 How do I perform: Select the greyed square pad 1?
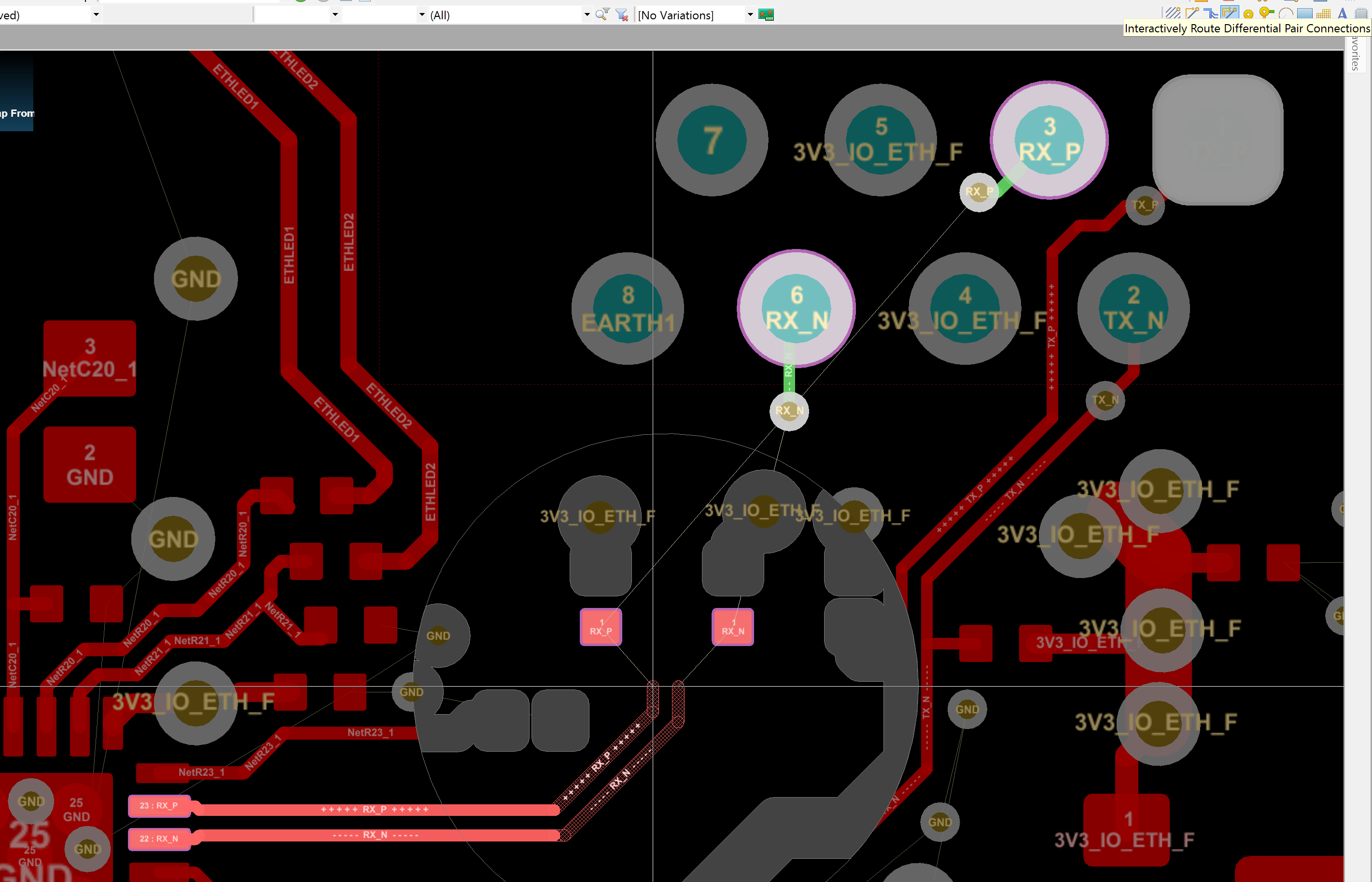click(x=1218, y=140)
